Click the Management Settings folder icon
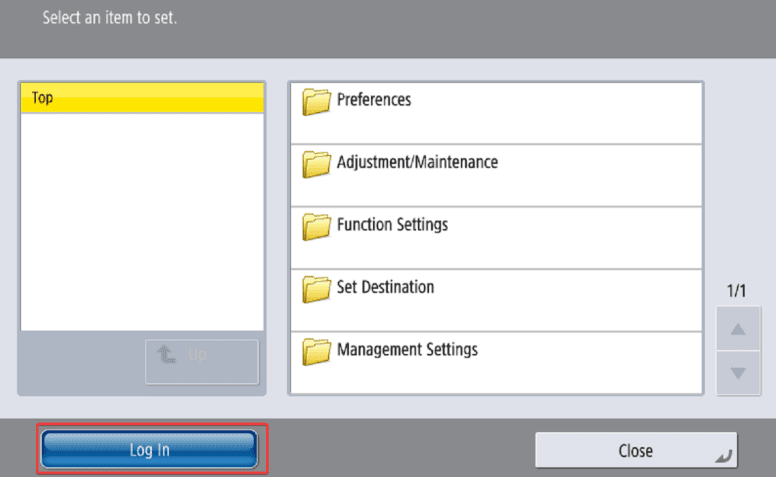 pos(317,352)
